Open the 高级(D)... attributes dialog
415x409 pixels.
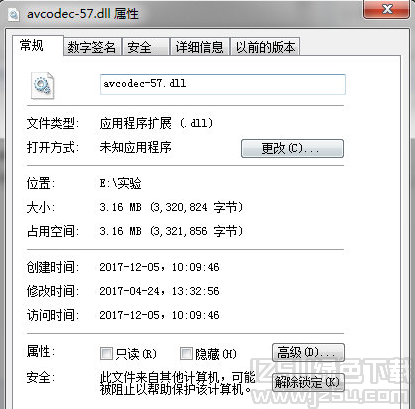pyautogui.click(x=308, y=352)
